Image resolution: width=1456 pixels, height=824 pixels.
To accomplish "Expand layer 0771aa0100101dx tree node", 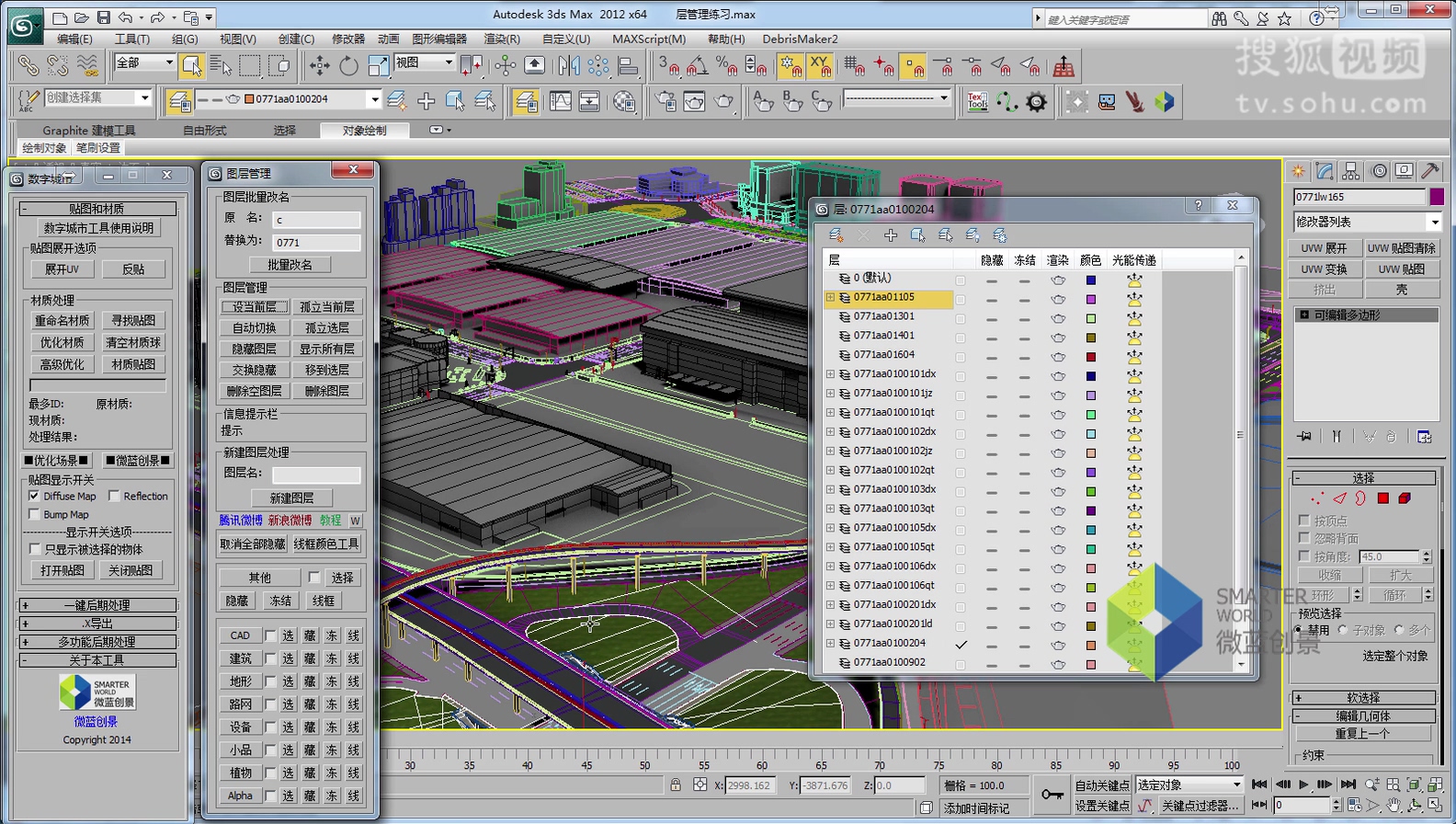I will (830, 374).
